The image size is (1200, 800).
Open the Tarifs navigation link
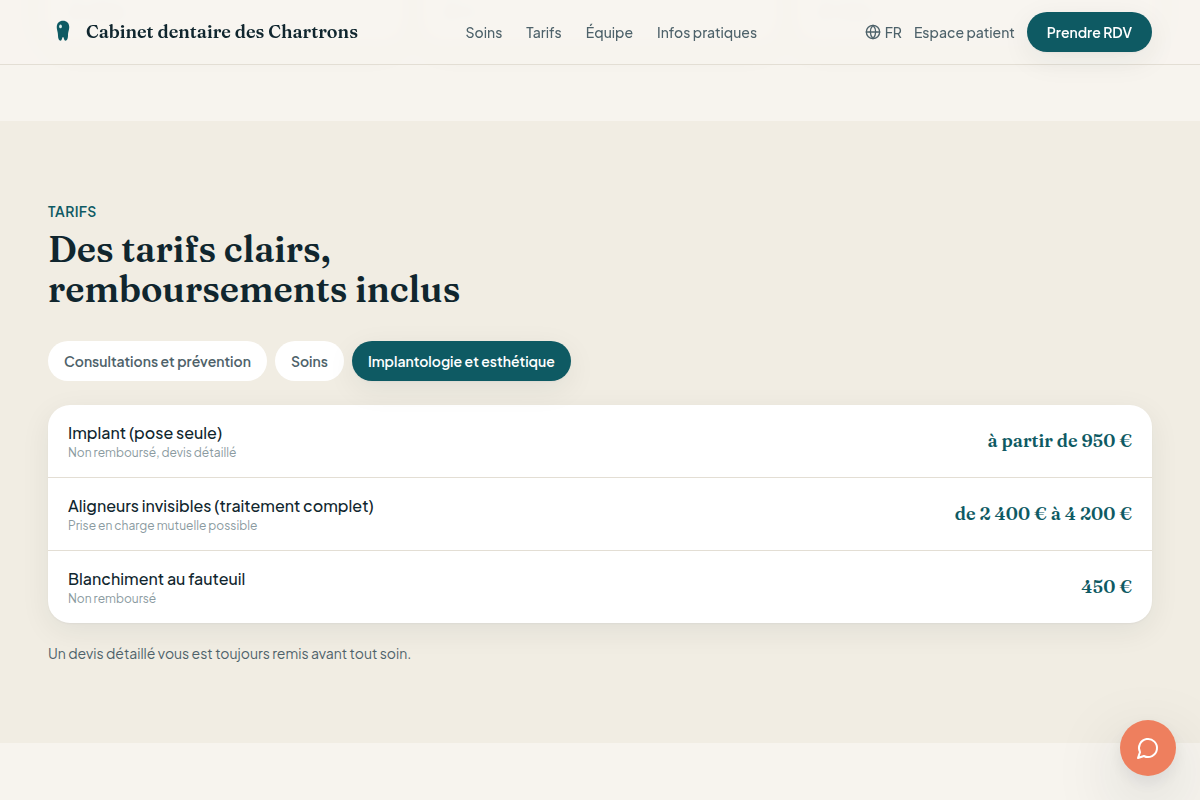click(x=544, y=32)
